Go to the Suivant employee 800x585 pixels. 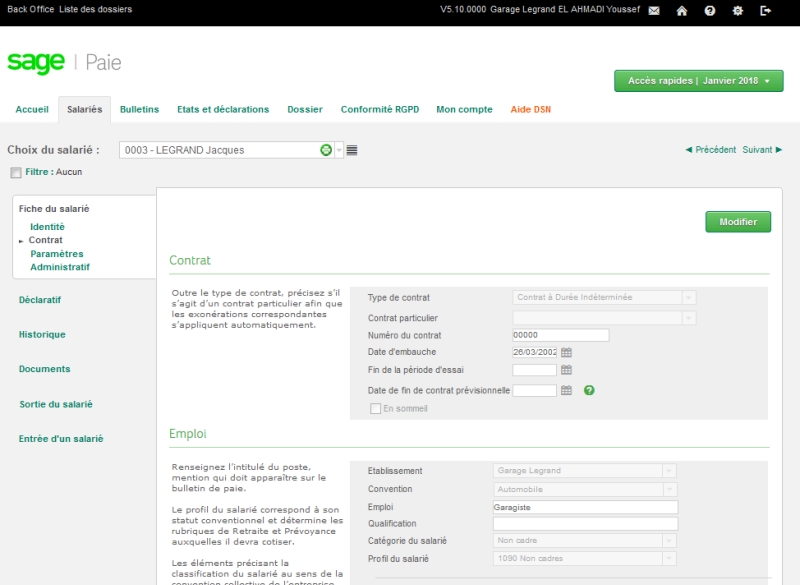(x=762, y=150)
